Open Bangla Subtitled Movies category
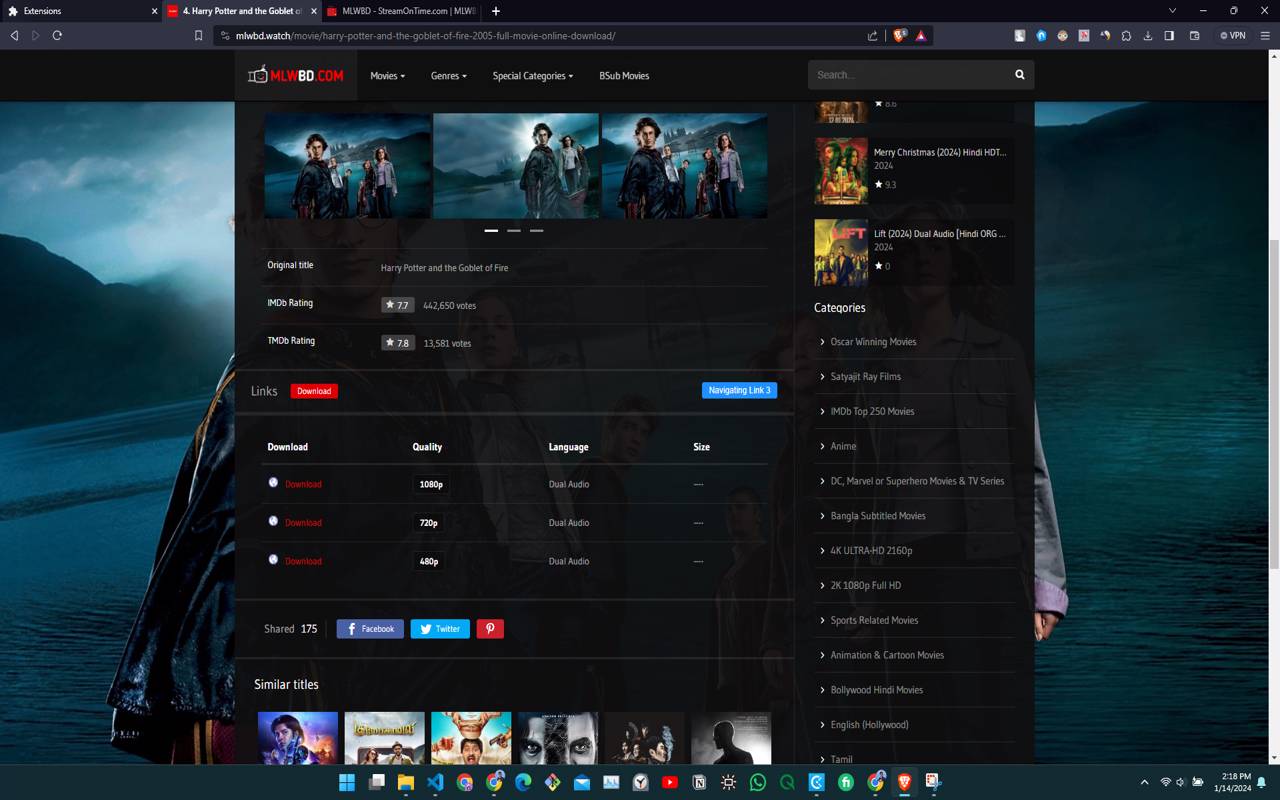Viewport: 1280px width, 800px height. click(878, 516)
